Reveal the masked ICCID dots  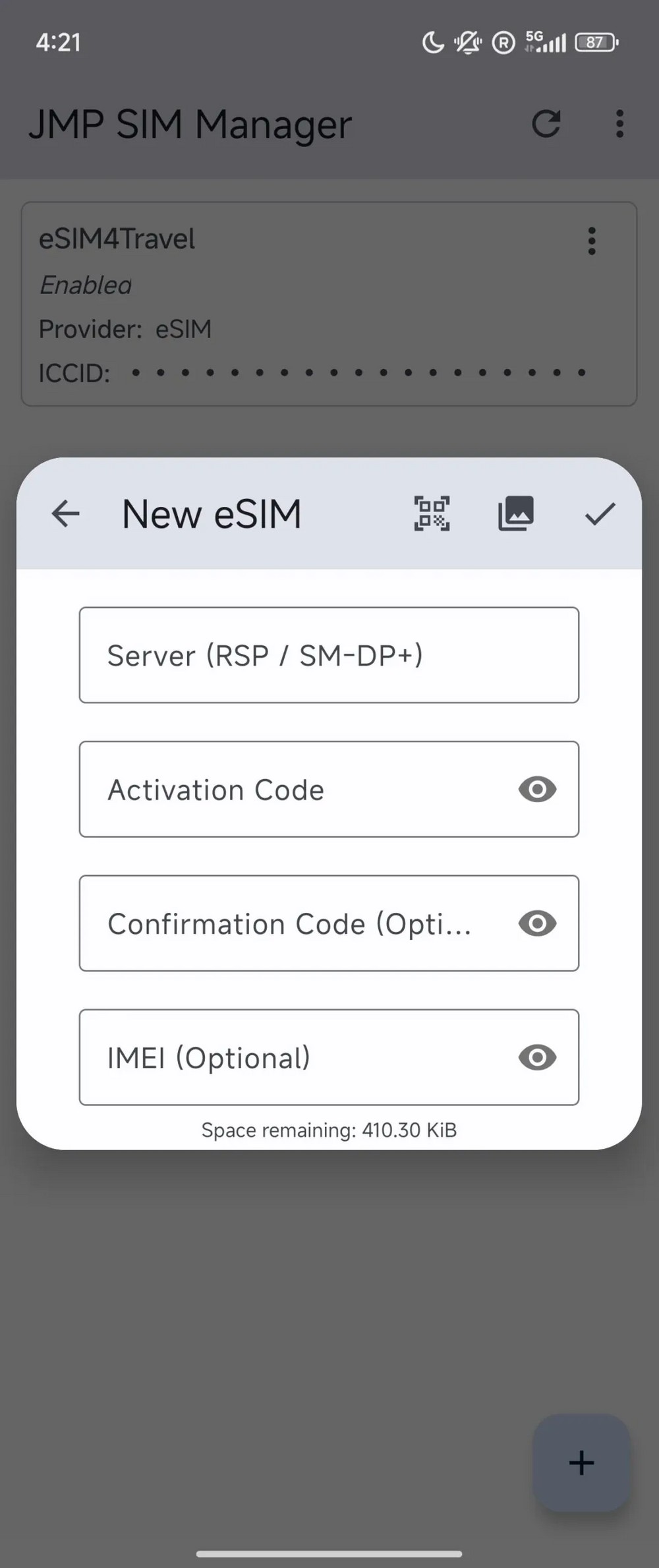click(x=358, y=373)
